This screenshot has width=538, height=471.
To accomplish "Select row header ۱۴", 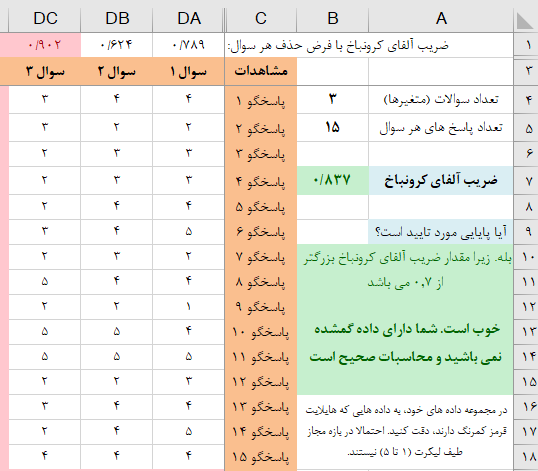I will 526,357.
